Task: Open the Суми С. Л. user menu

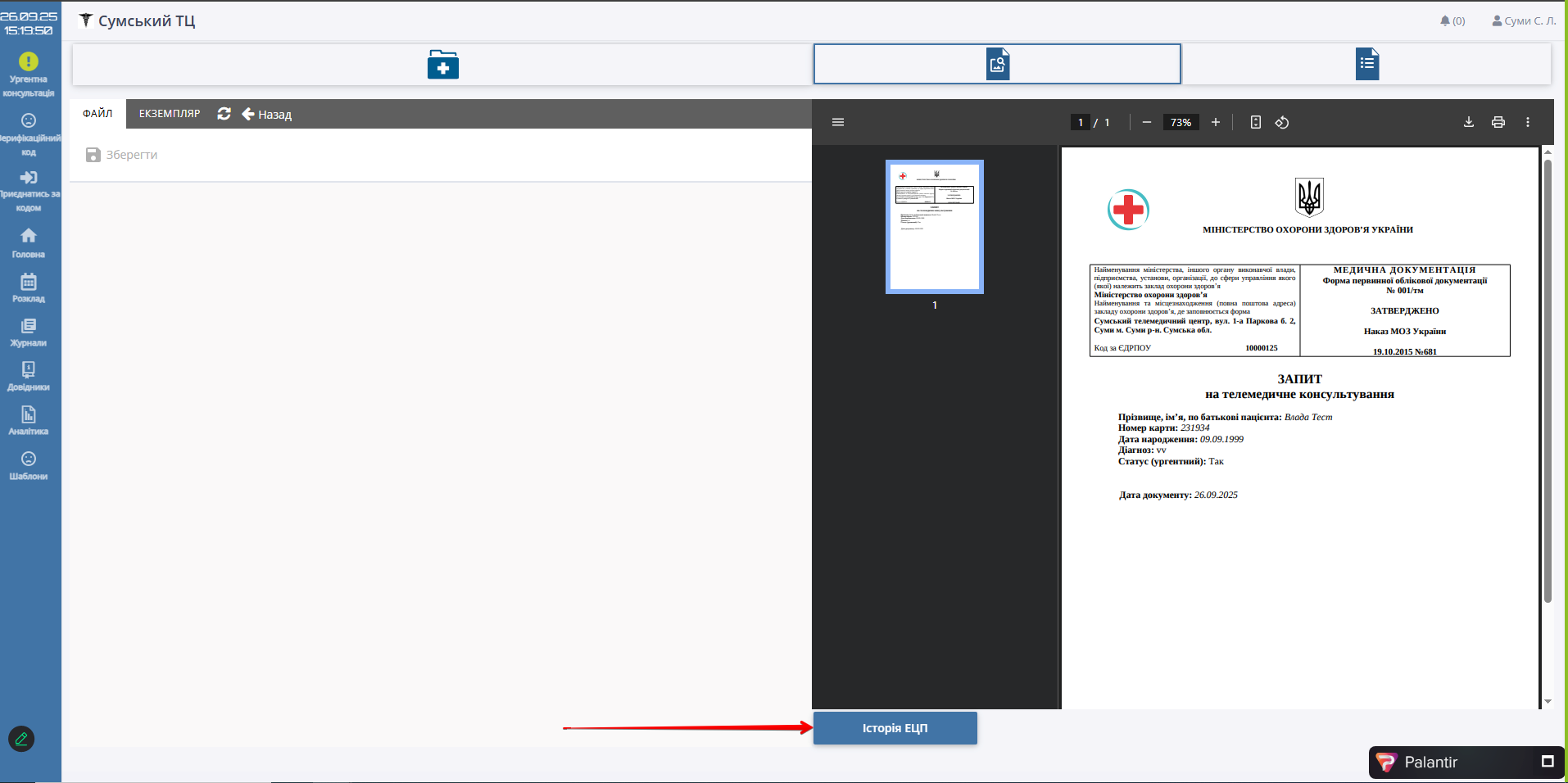Action: tap(1523, 21)
